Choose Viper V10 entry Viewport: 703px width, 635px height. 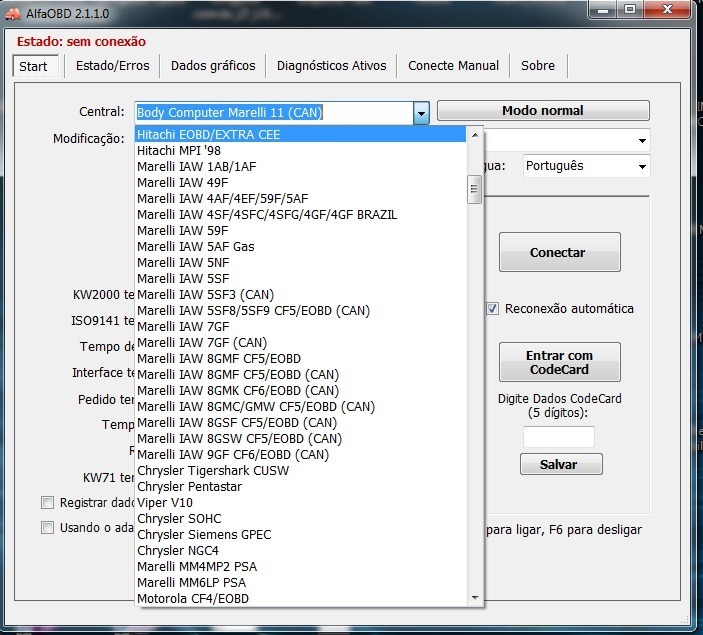click(x=300, y=503)
